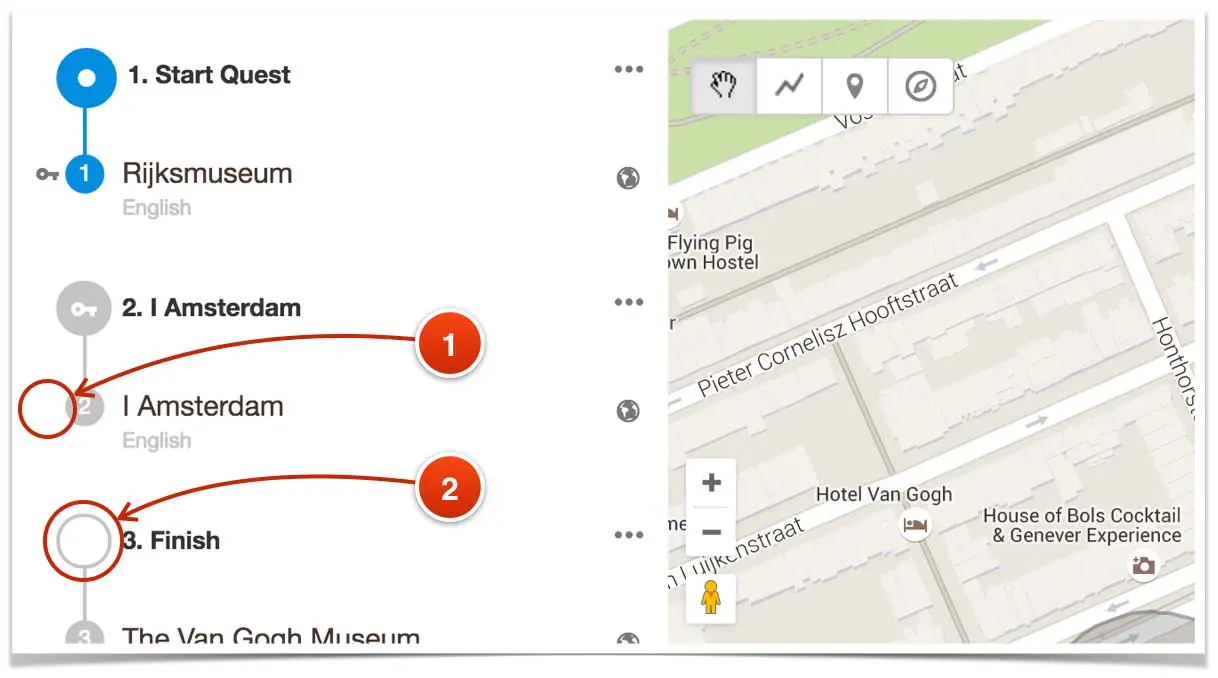Viewport: 1218px width, 678px height.
Task: Open the three-dot menu for 3. Finish
Action: (629, 535)
